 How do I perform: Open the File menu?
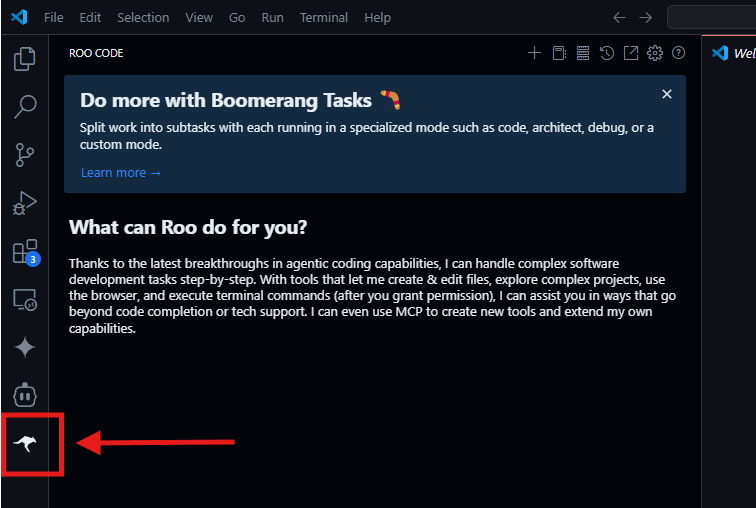54,18
